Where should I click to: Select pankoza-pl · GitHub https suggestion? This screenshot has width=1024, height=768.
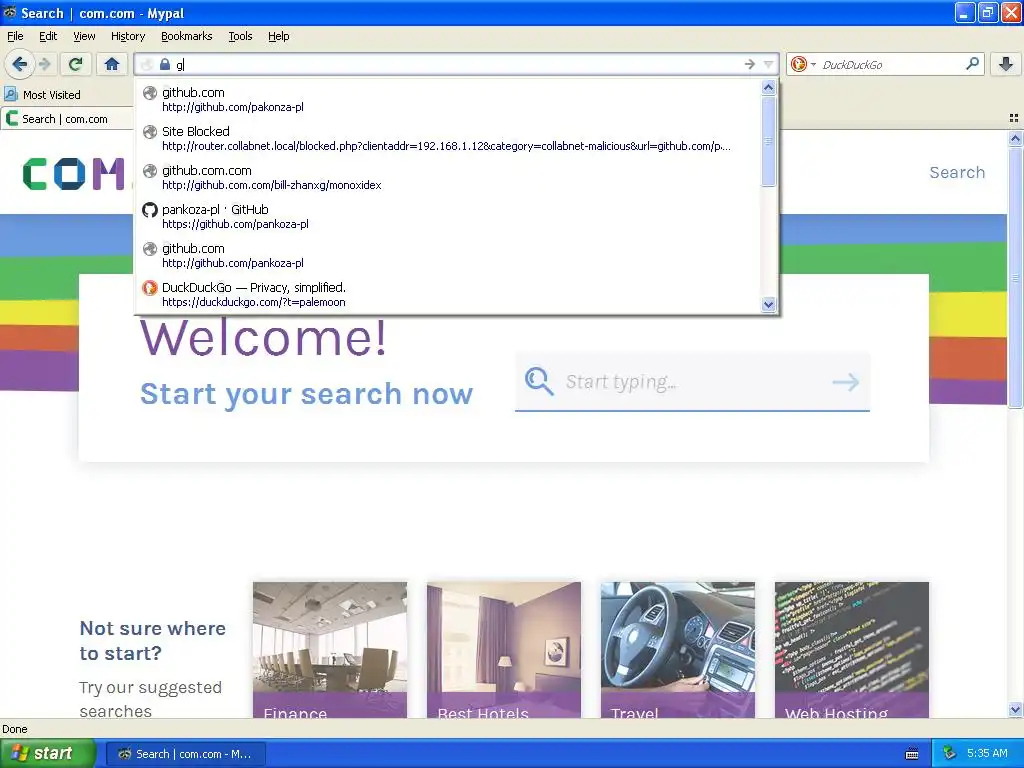click(x=448, y=217)
